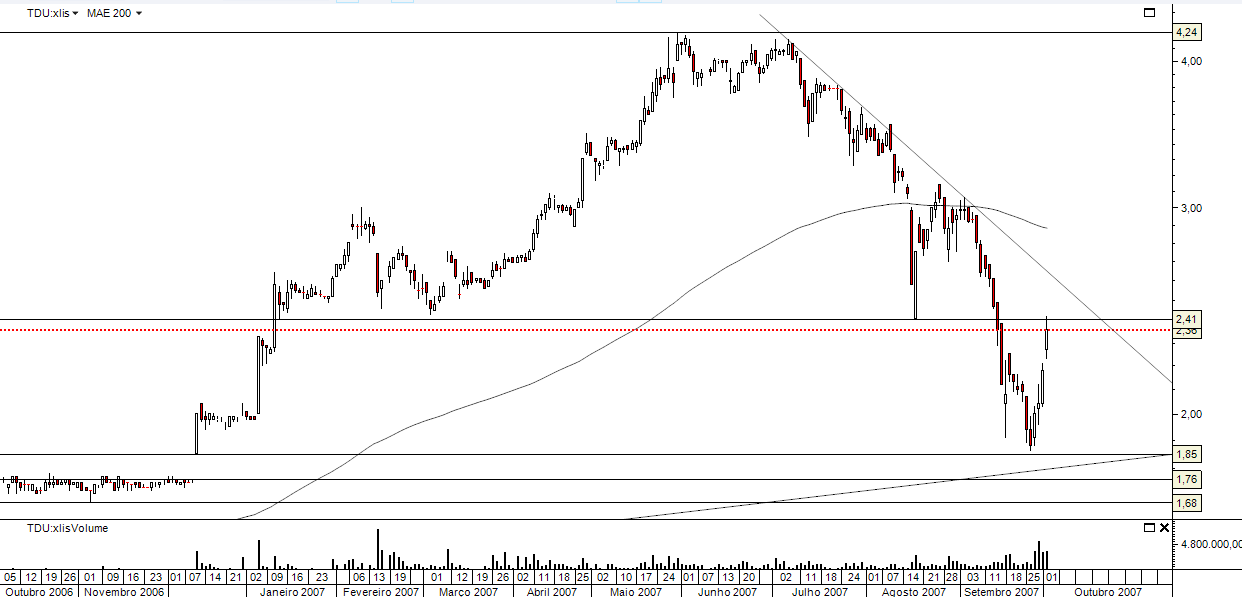Open the MAE 200 indicator dropdown

(114, 13)
